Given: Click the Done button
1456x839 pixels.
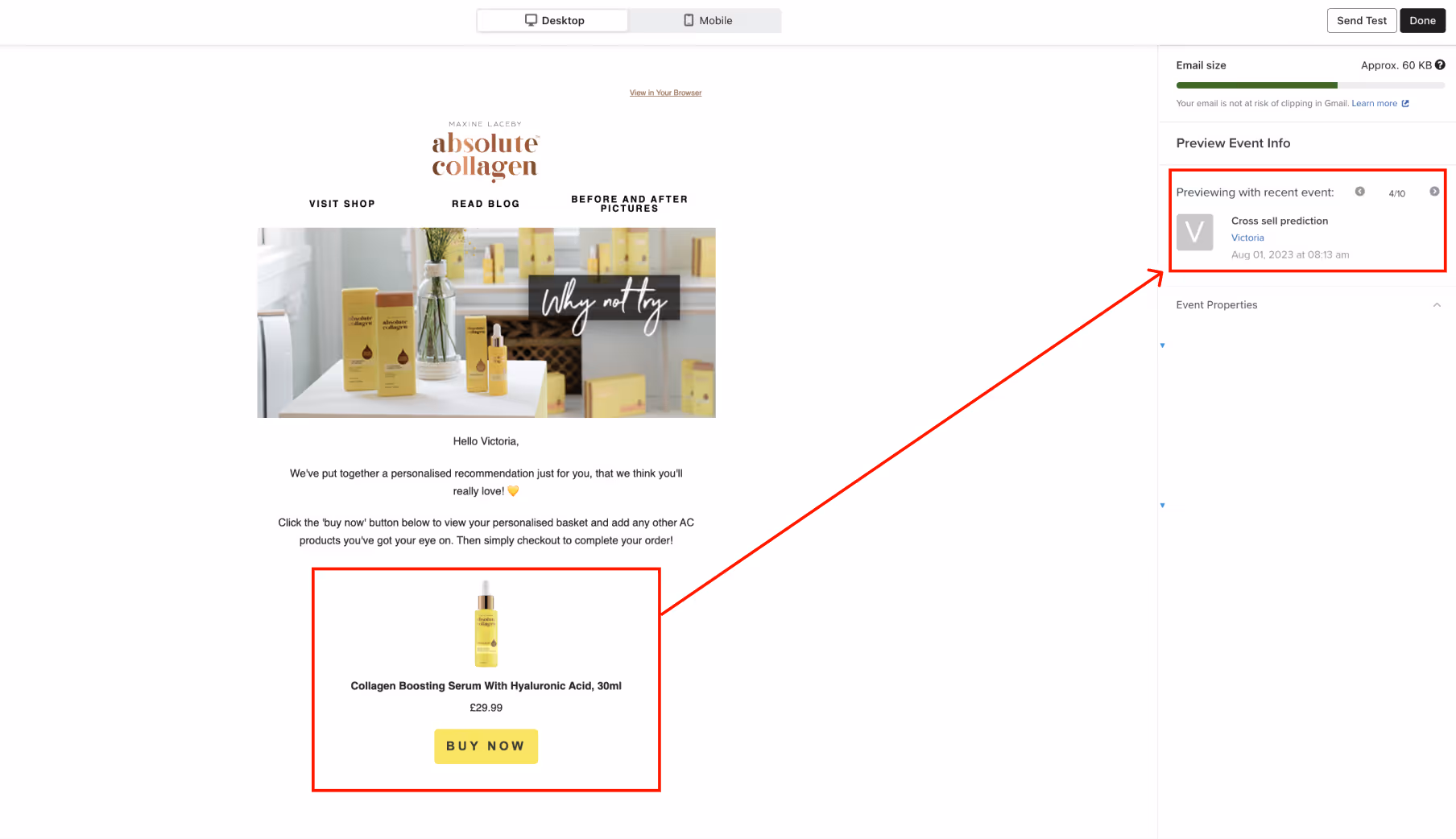Looking at the screenshot, I should click(1422, 21).
